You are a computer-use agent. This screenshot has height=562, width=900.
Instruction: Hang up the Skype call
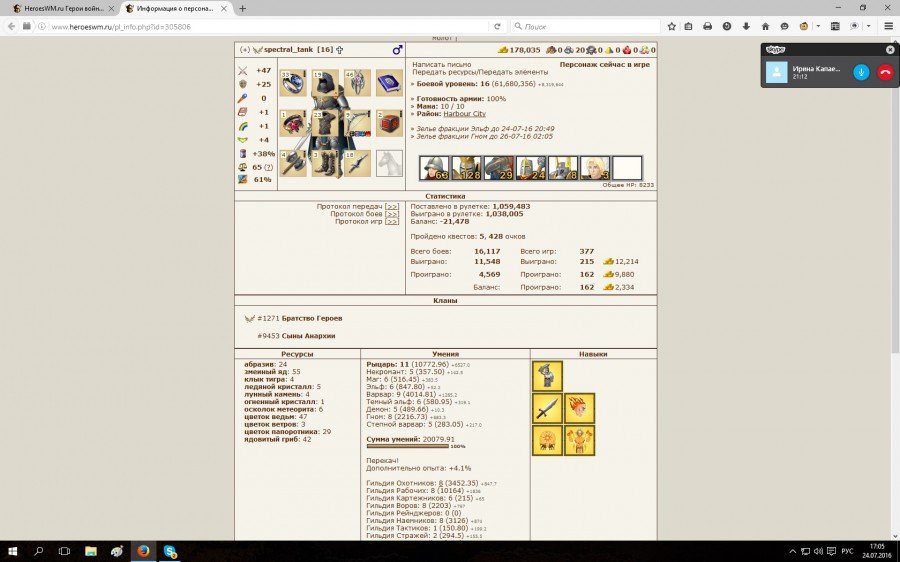885,72
